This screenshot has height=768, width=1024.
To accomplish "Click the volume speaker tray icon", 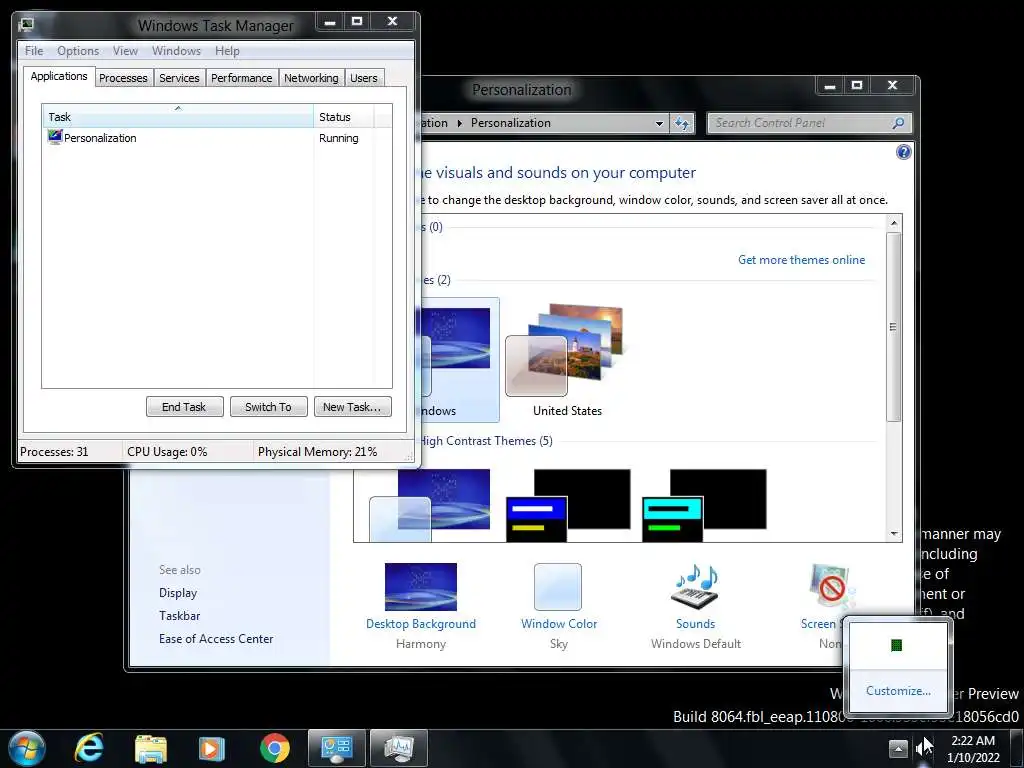I will tap(923, 748).
